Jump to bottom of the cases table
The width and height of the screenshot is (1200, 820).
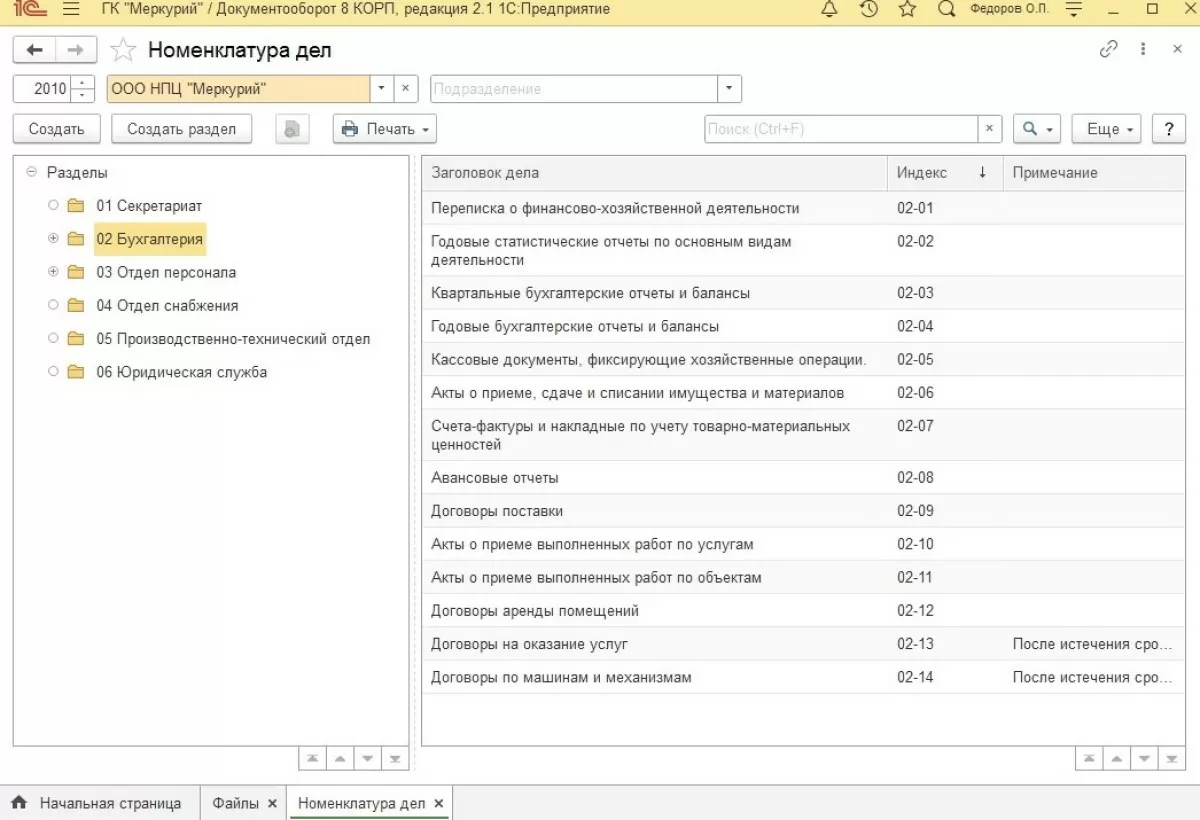click(1172, 759)
